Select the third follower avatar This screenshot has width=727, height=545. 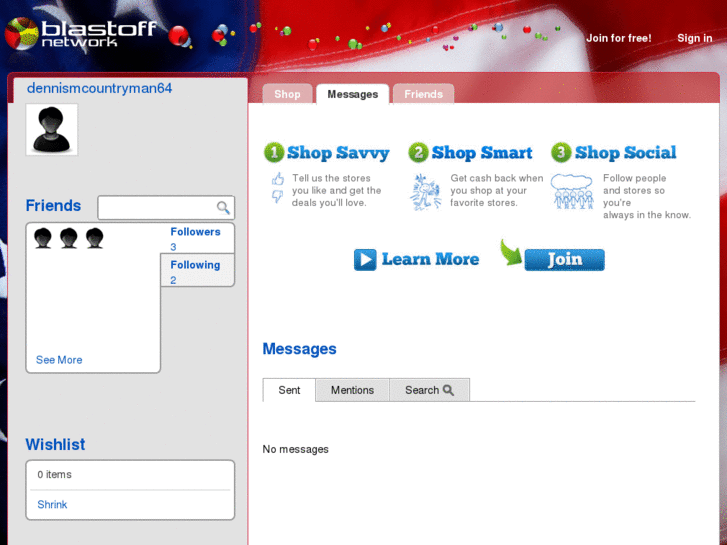[x=95, y=238]
